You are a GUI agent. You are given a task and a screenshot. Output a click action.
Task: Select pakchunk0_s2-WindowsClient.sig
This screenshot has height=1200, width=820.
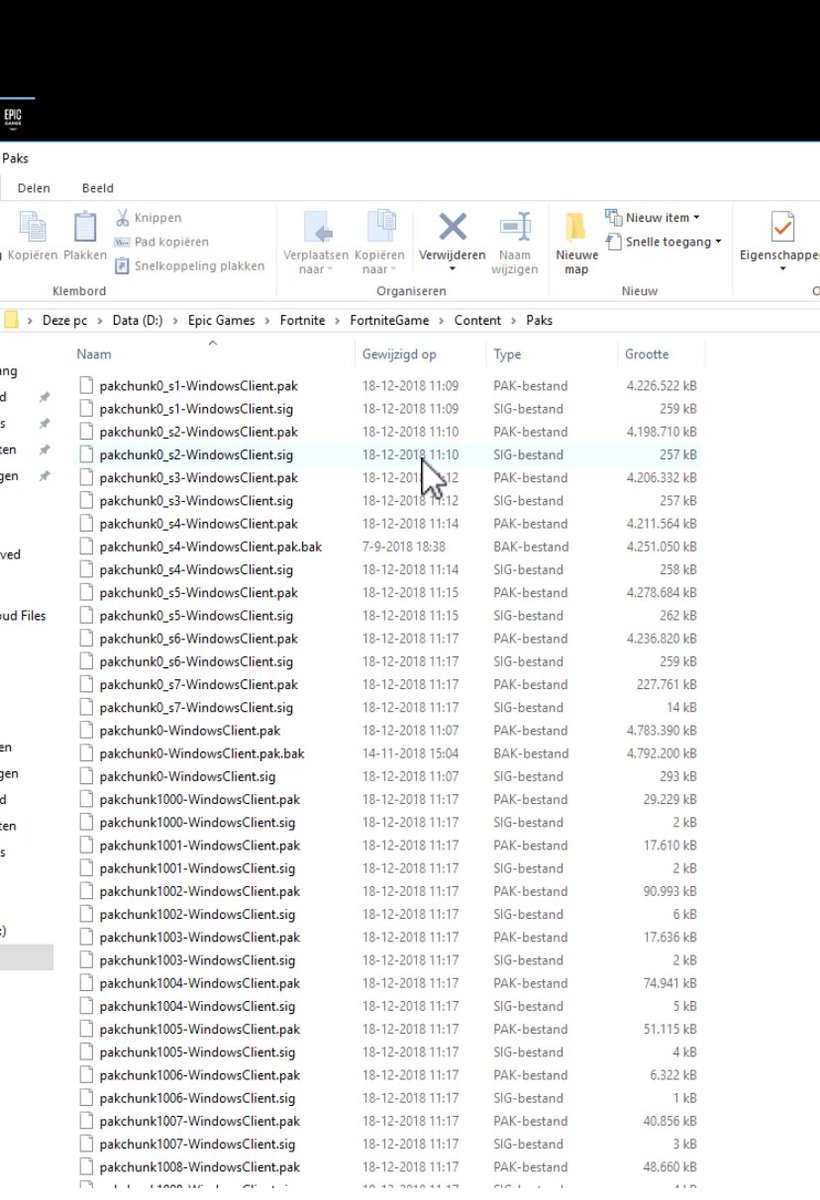196,454
